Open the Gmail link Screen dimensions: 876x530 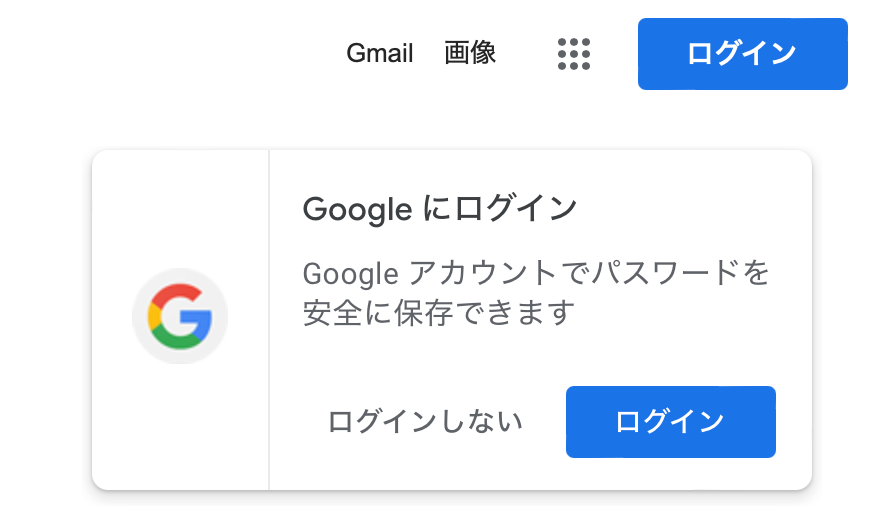coord(380,54)
